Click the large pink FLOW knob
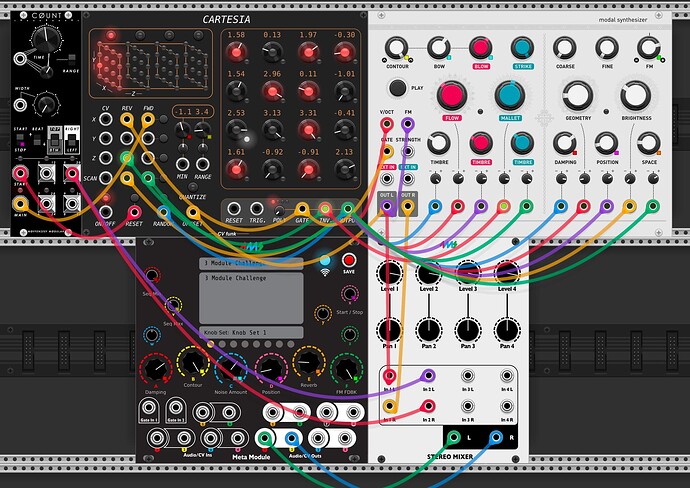 [452, 95]
